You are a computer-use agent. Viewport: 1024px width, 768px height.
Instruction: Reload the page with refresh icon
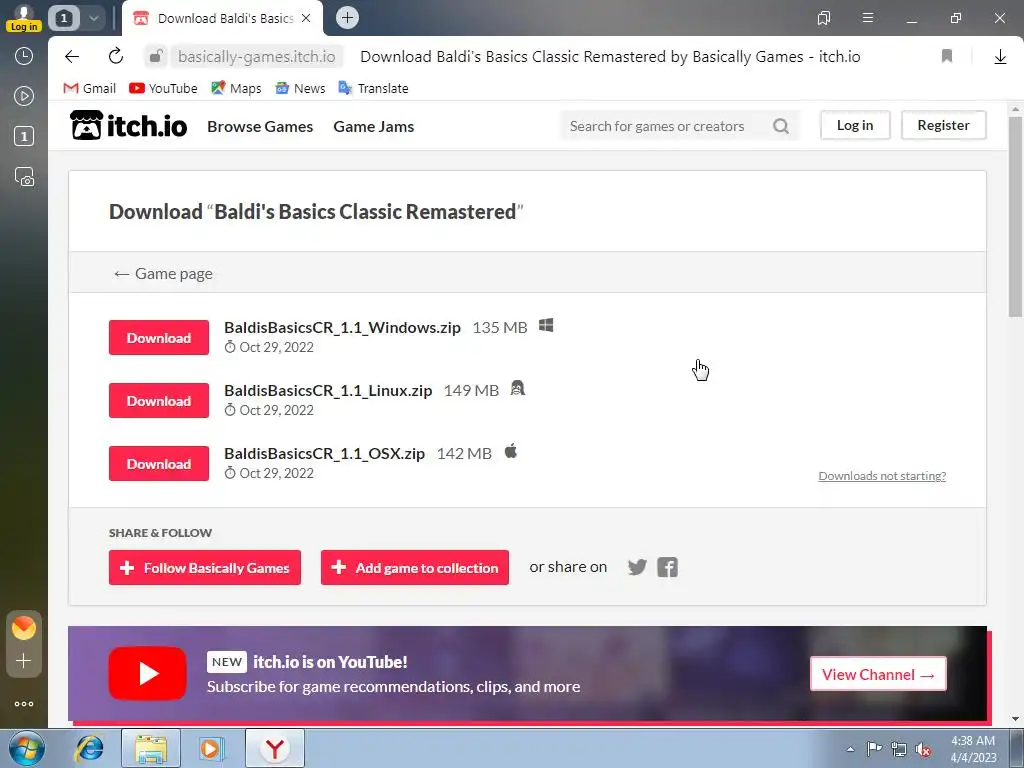(116, 56)
